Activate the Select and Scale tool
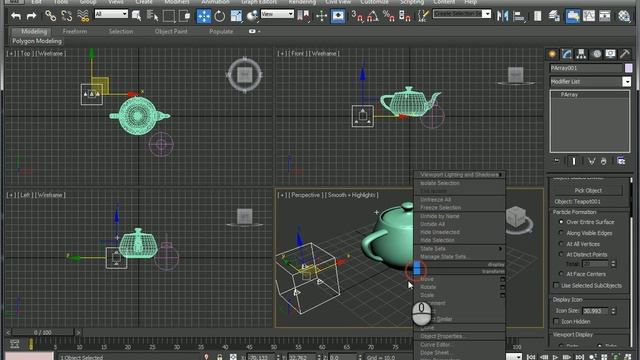 click(x=236, y=16)
